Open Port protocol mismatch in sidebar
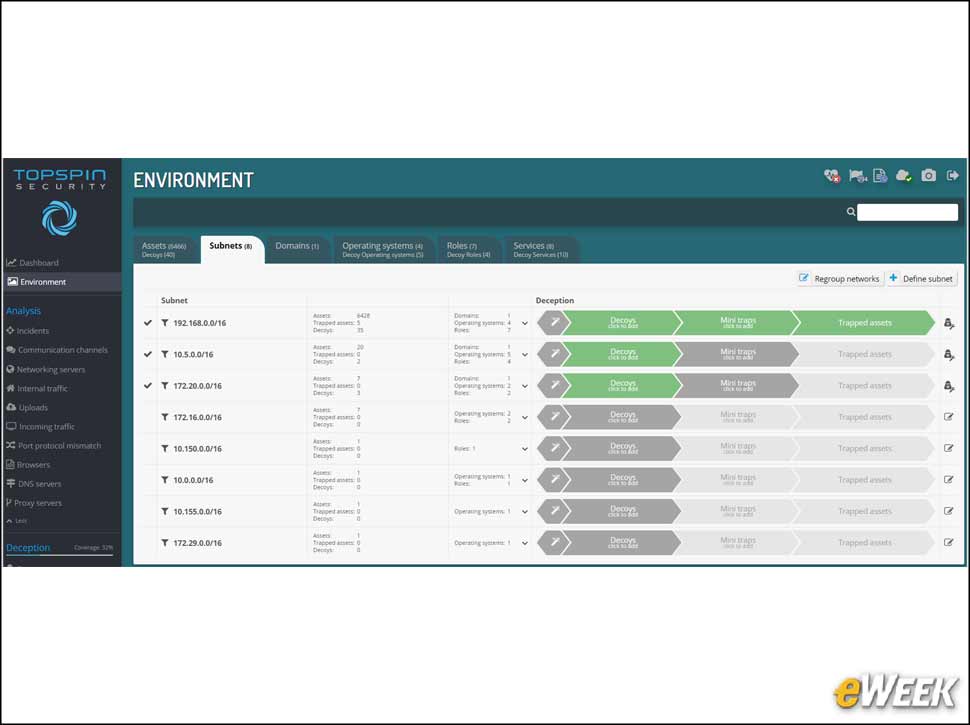Image resolution: width=970 pixels, height=725 pixels. click(x=54, y=445)
